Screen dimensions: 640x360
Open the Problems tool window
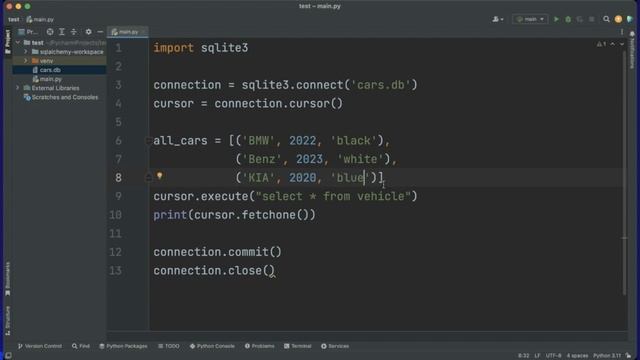tap(260, 346)
